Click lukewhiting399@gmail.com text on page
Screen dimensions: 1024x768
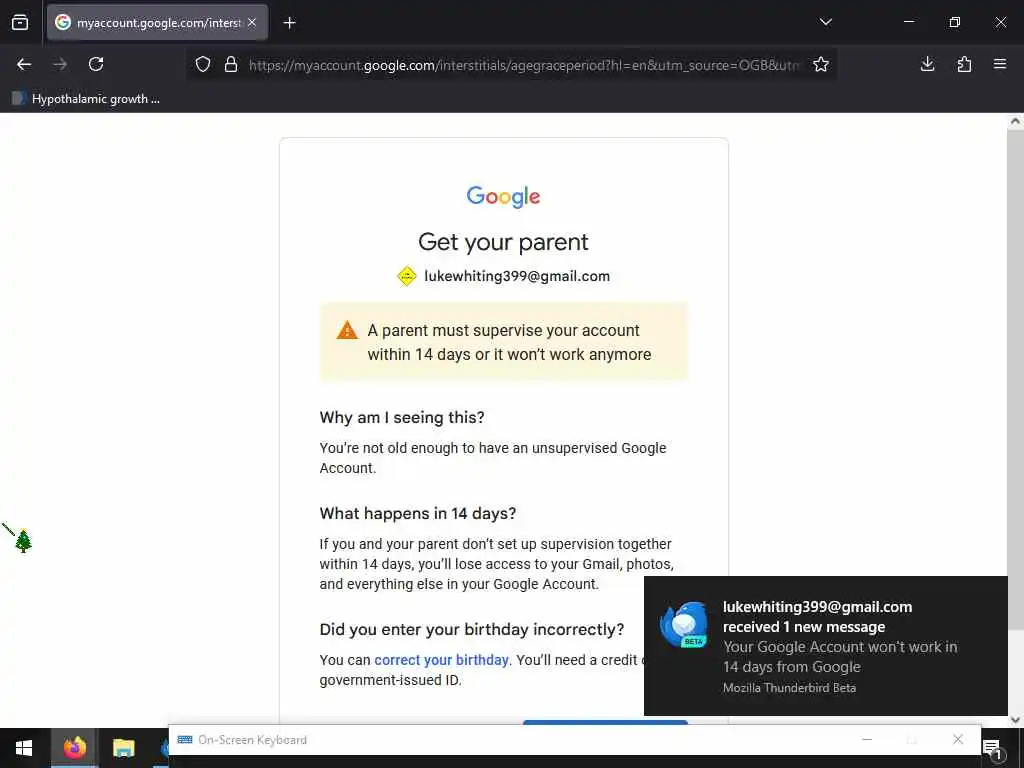tap(517, 276)
